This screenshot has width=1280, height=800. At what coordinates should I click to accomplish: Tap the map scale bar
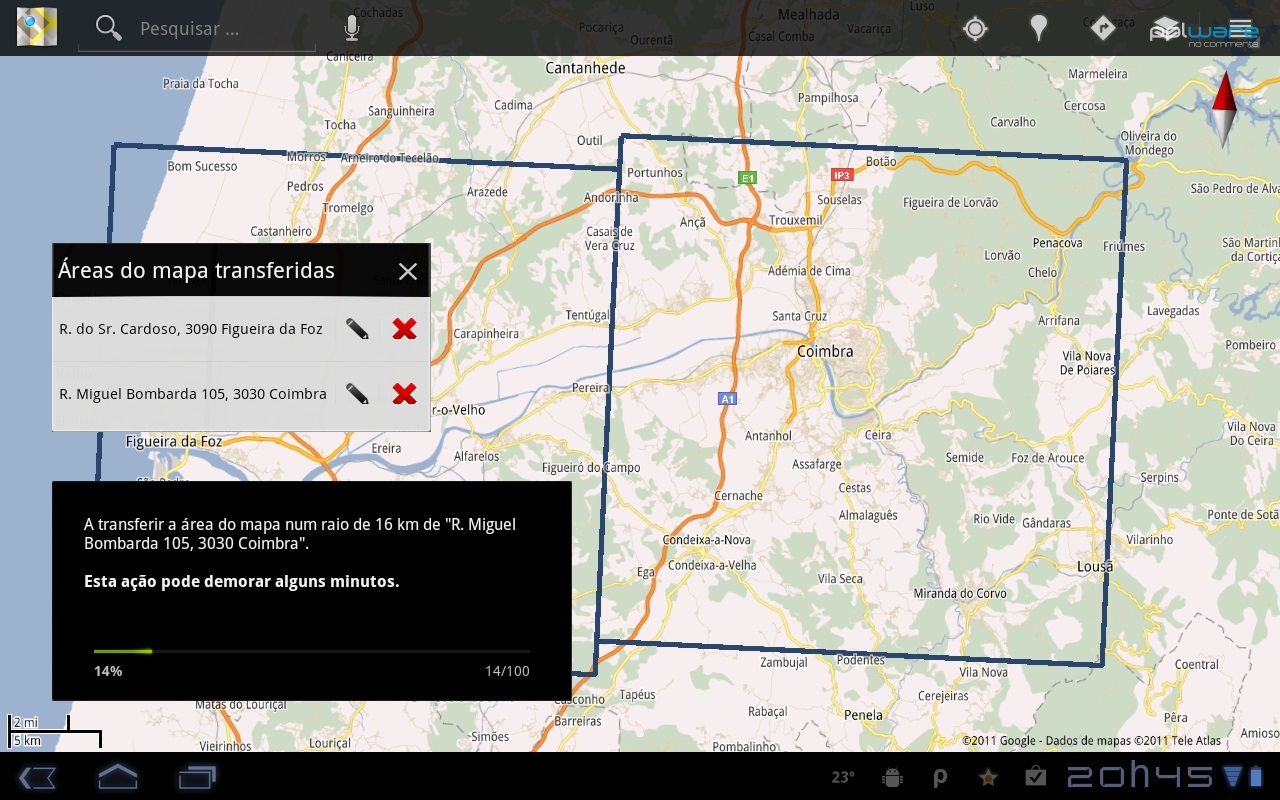tap(54, 731)
